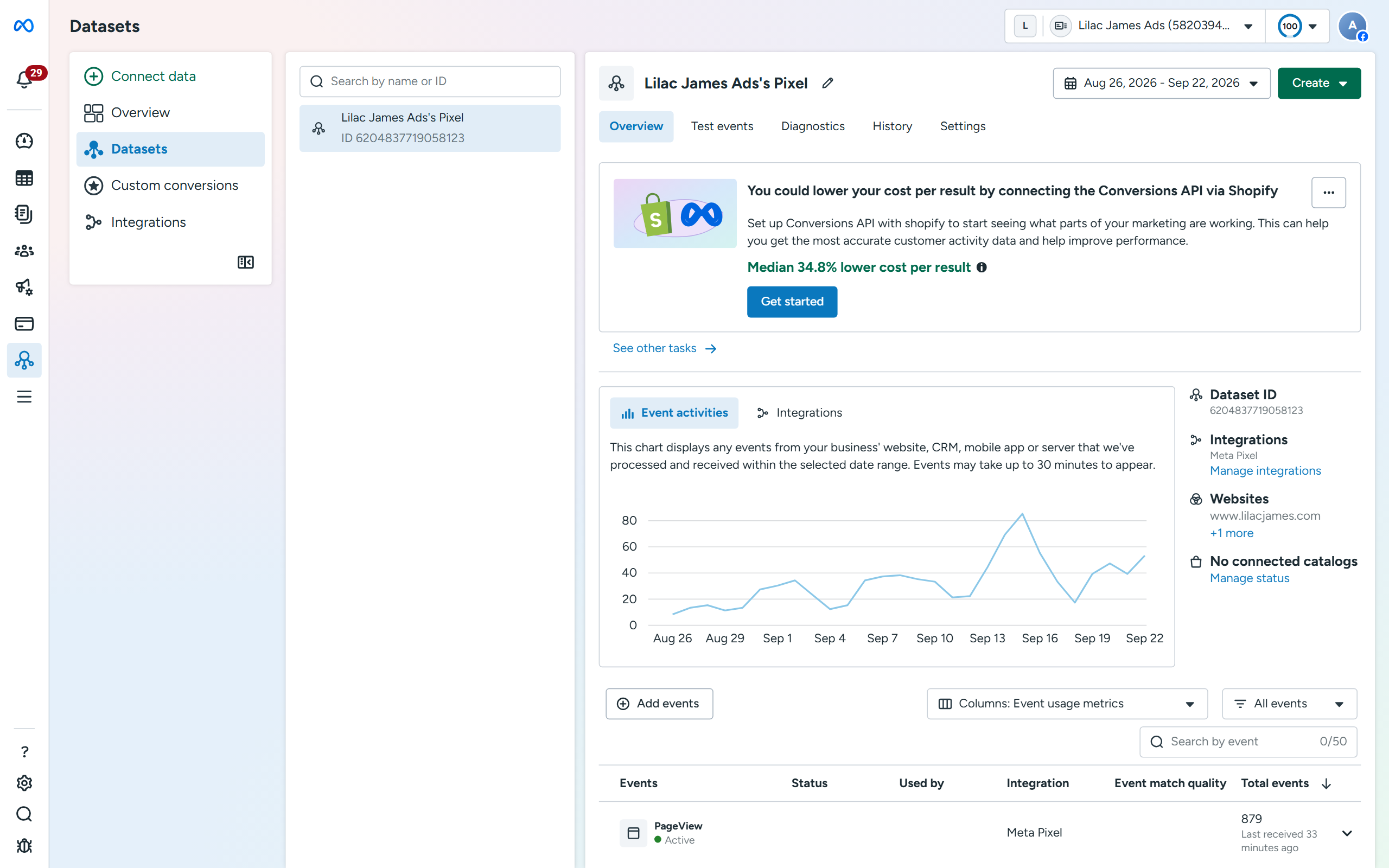The height and width of the screenshot is (868, 1389).
Task: Switch to the History tab
Action: coord(892,126)
